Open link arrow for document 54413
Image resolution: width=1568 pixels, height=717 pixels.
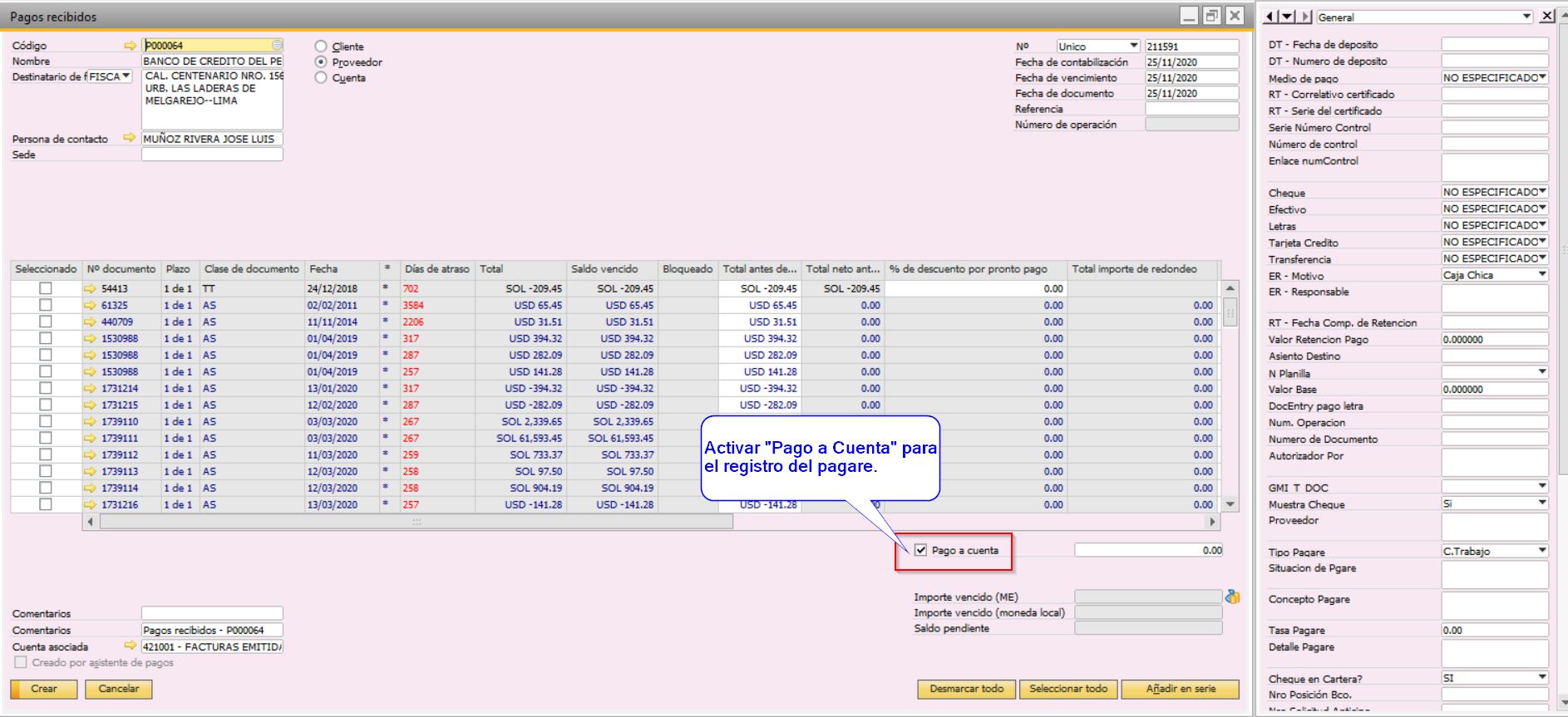91,288
